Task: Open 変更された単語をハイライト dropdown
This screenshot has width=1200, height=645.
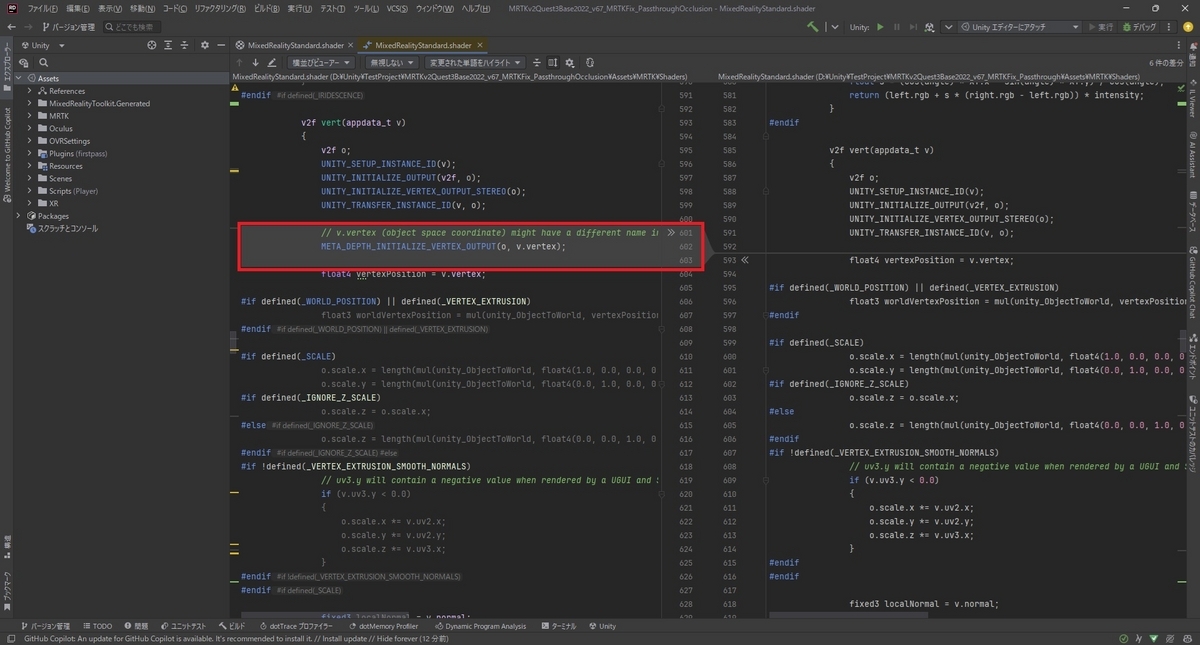Action: 476,62
